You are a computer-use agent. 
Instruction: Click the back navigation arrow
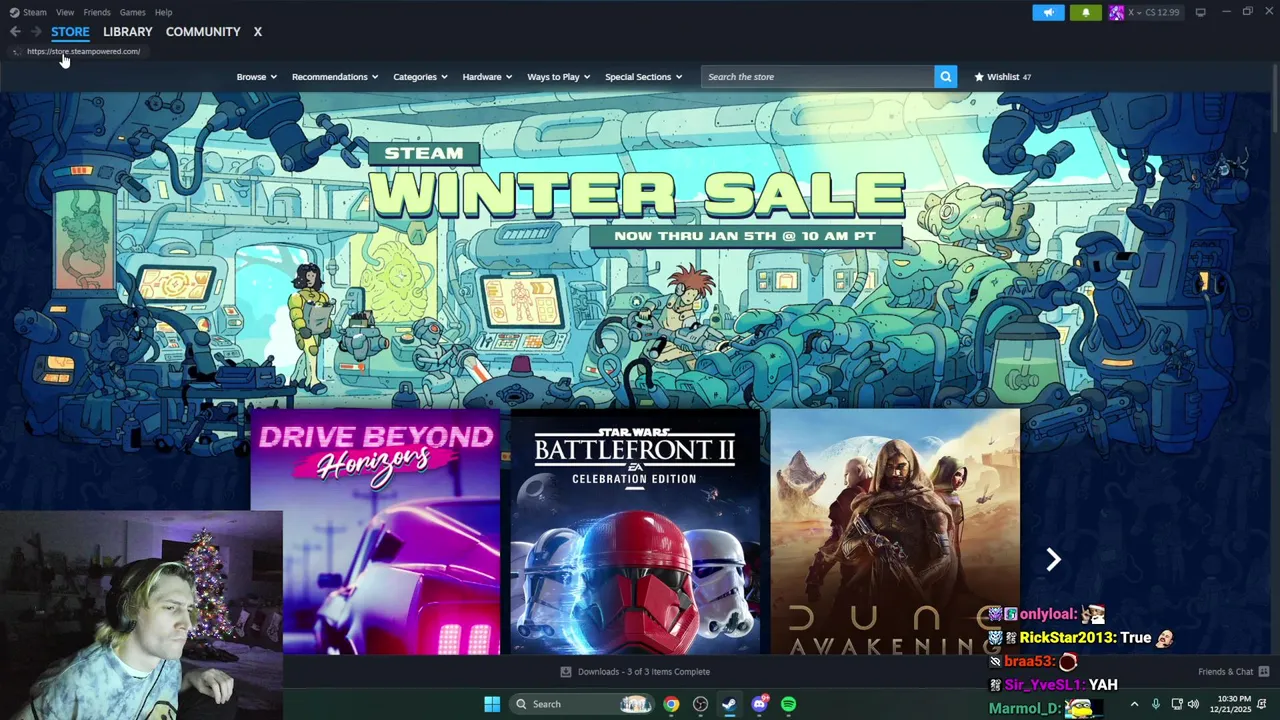(x=15, y=32)
